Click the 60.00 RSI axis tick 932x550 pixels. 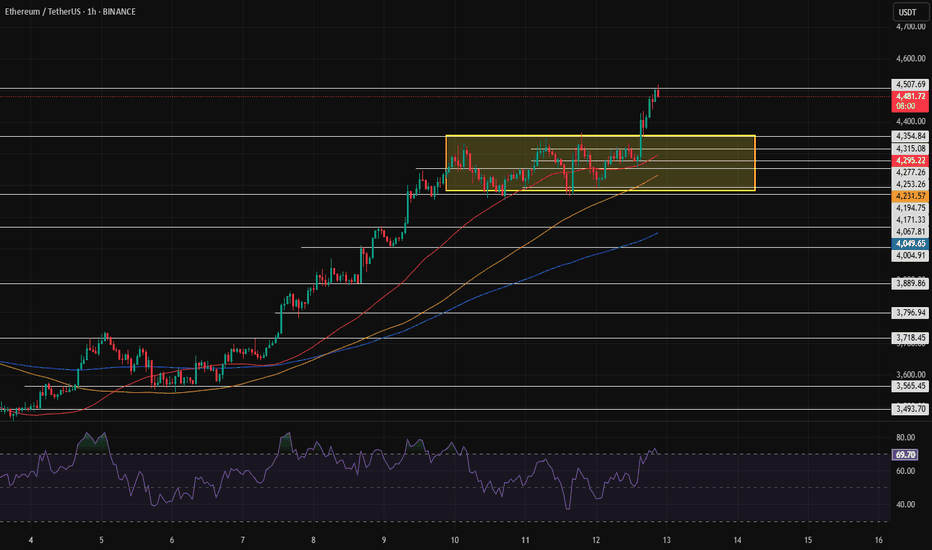coord(905,471)
